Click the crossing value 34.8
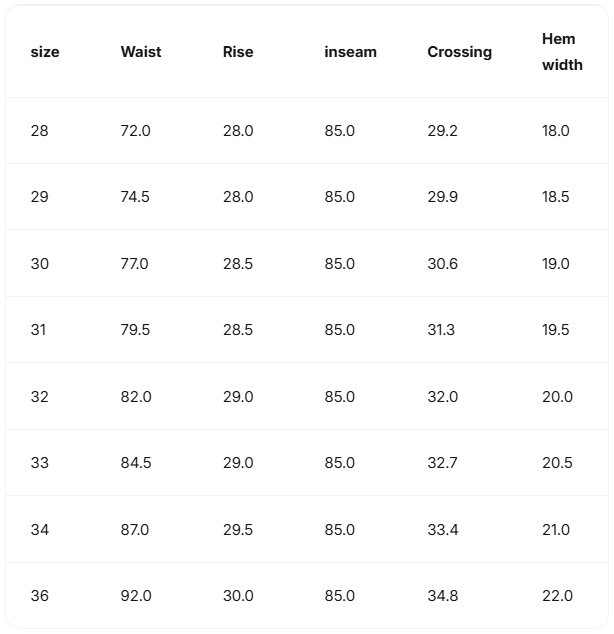 (x=443, y=596)
